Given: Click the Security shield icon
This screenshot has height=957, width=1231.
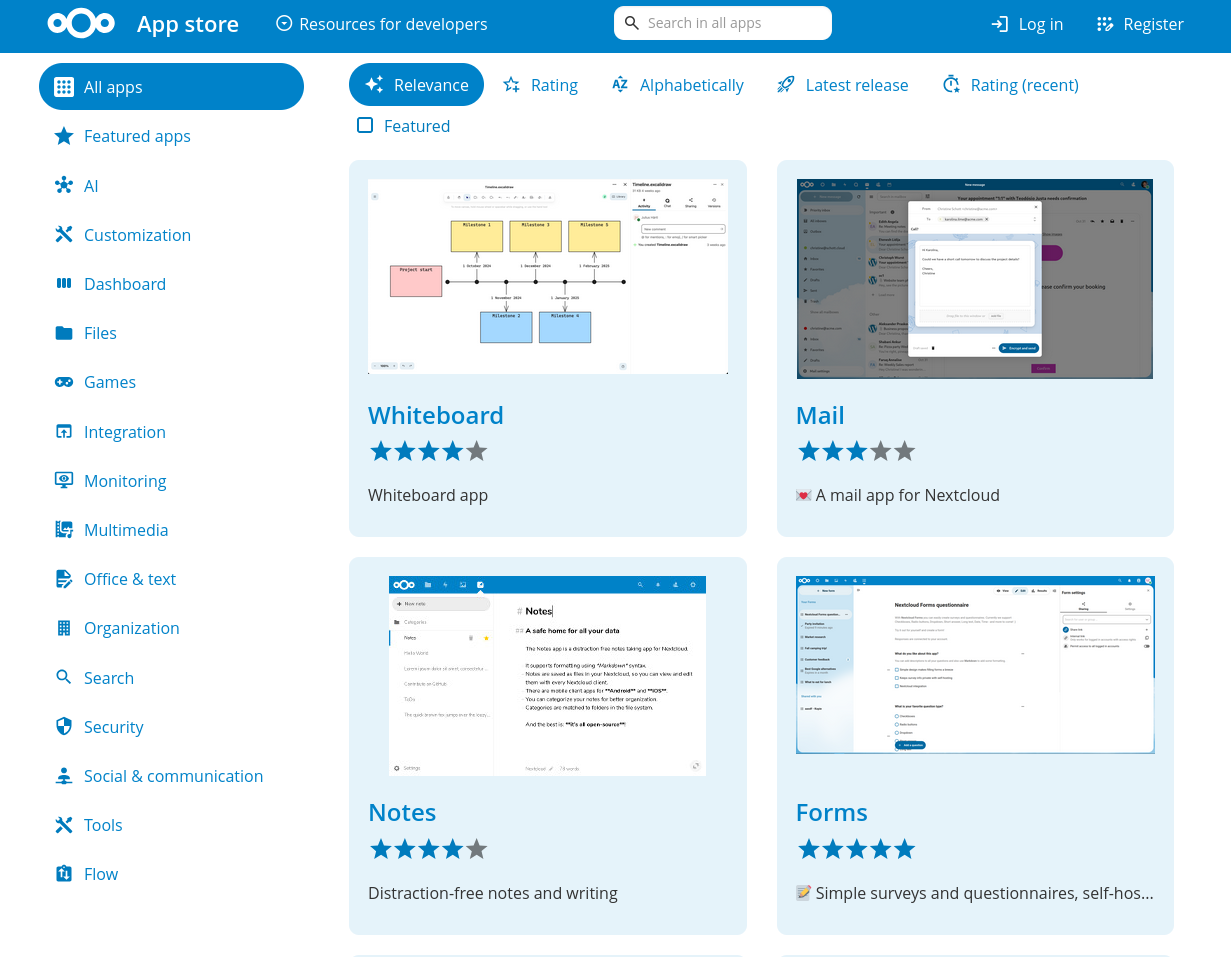Looking at the screenshot, I should [64, 727].
